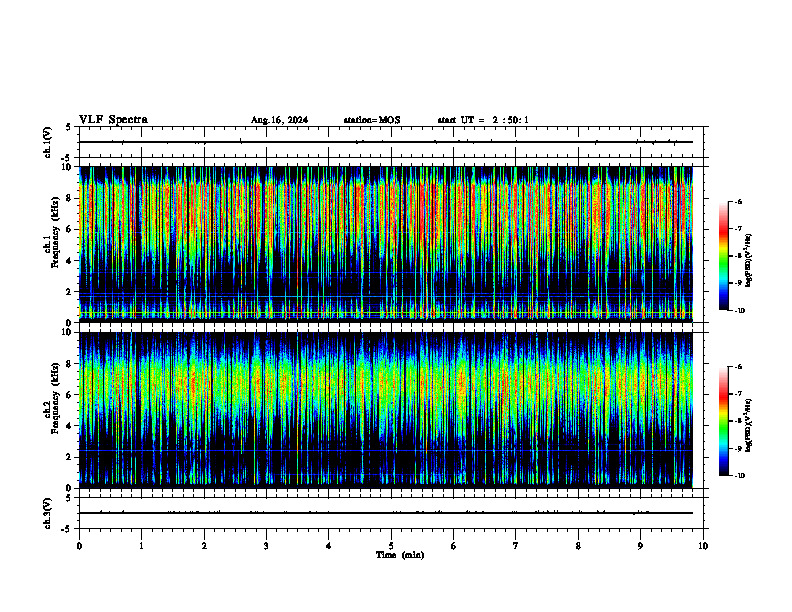The image size is (792, 612).
Task: Click the '6' kHz tick of ch.2 spectrogram
Action: click(70, 395)
